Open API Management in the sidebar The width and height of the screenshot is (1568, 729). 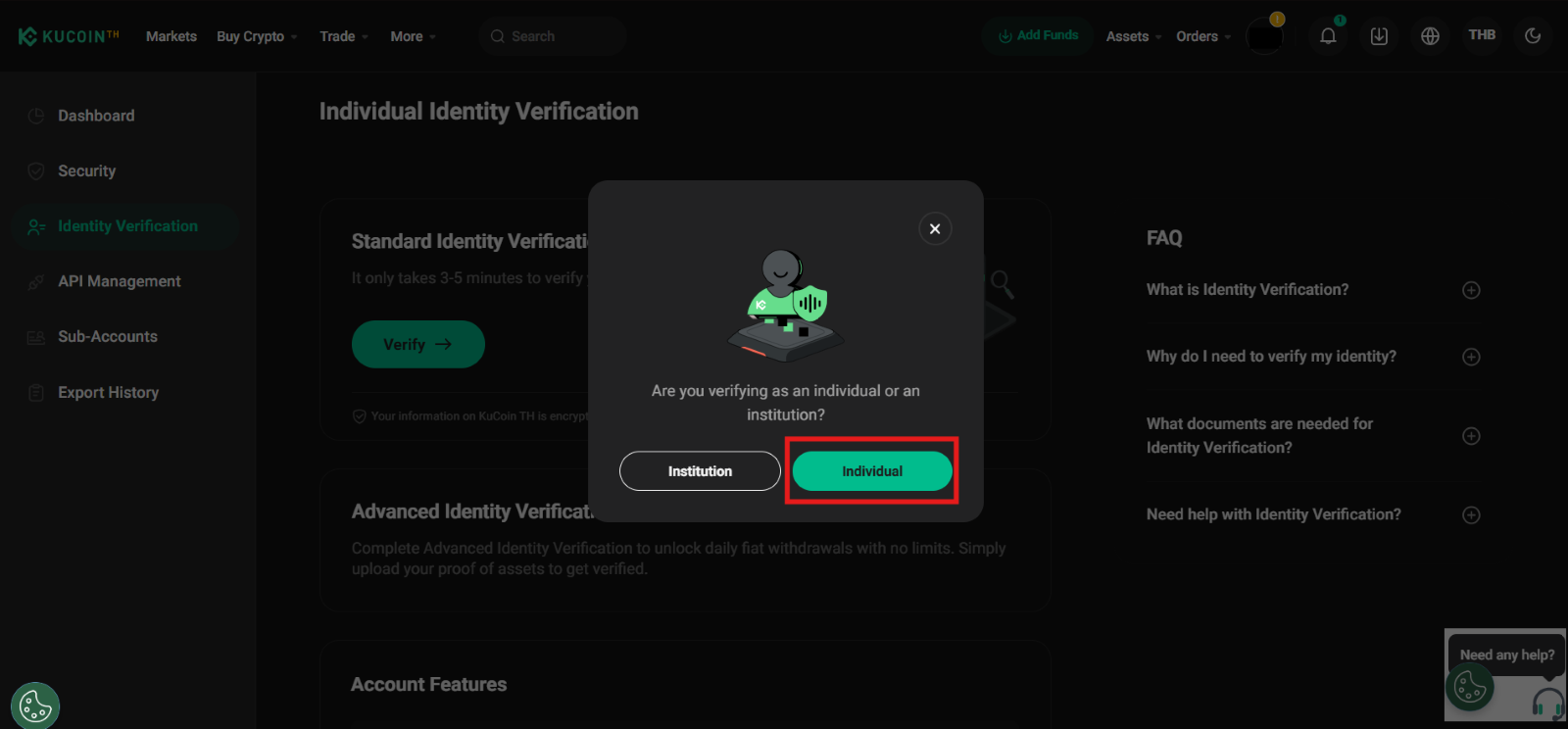point(119,281)
